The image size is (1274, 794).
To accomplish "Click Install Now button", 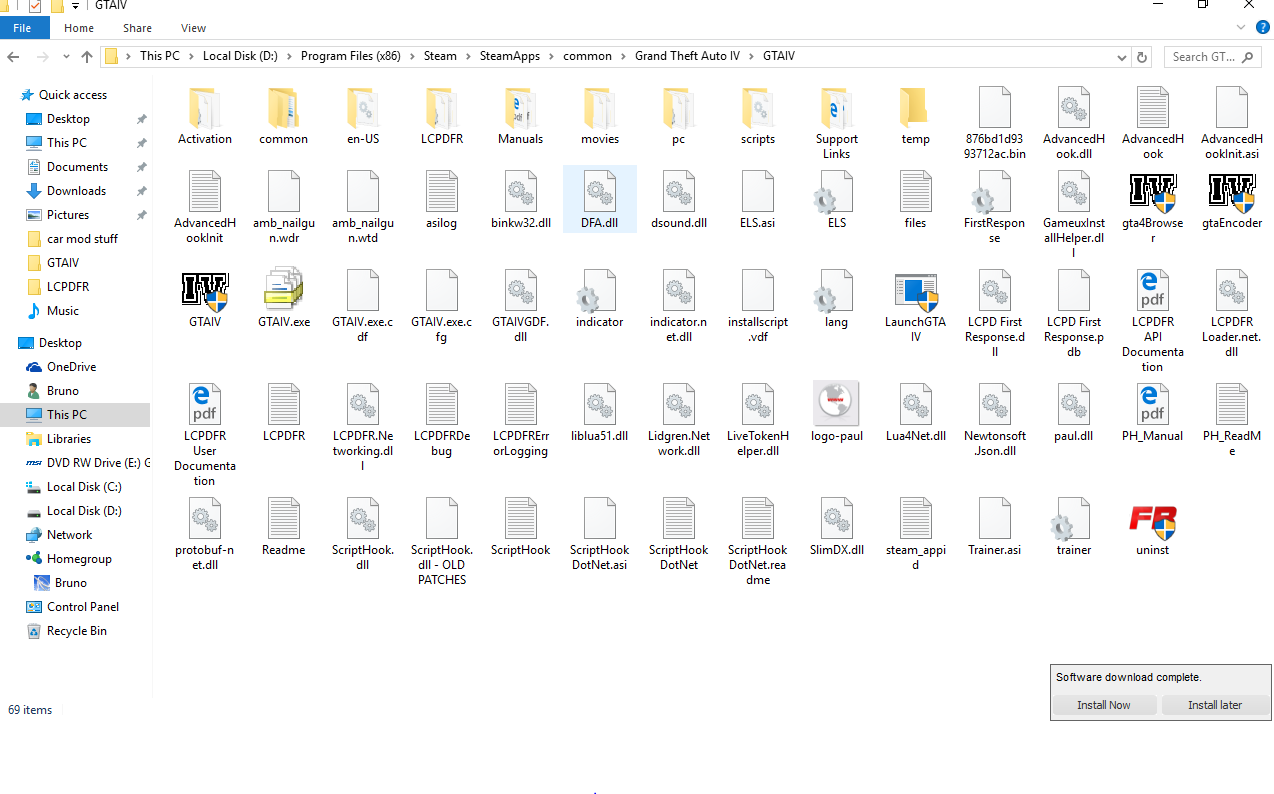I will tap(1104, 705).
